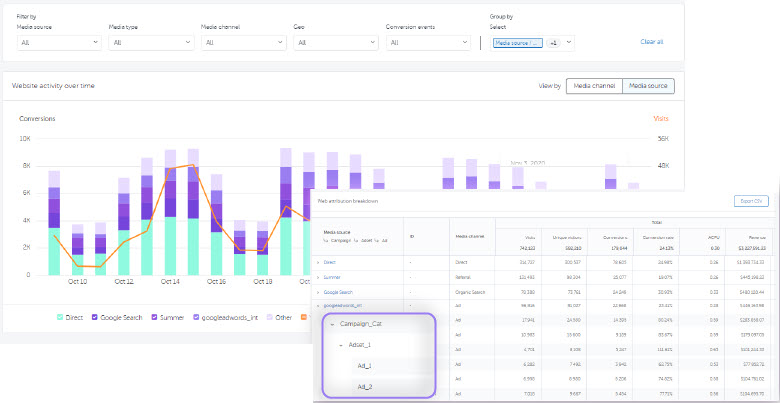Switch chart view to Media source
This screenshot has height=403, width=780.
coord(648,86)
